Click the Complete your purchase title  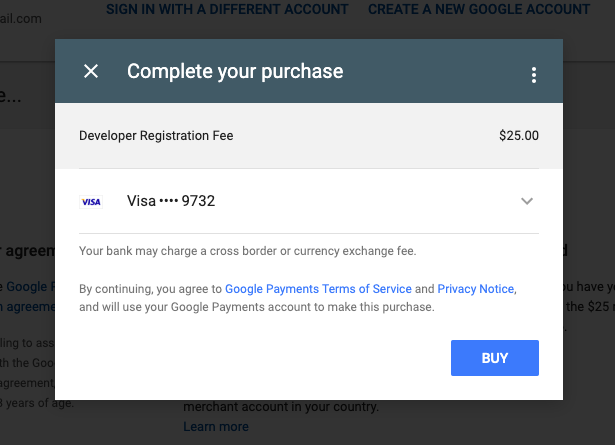(x=235, y=72)
